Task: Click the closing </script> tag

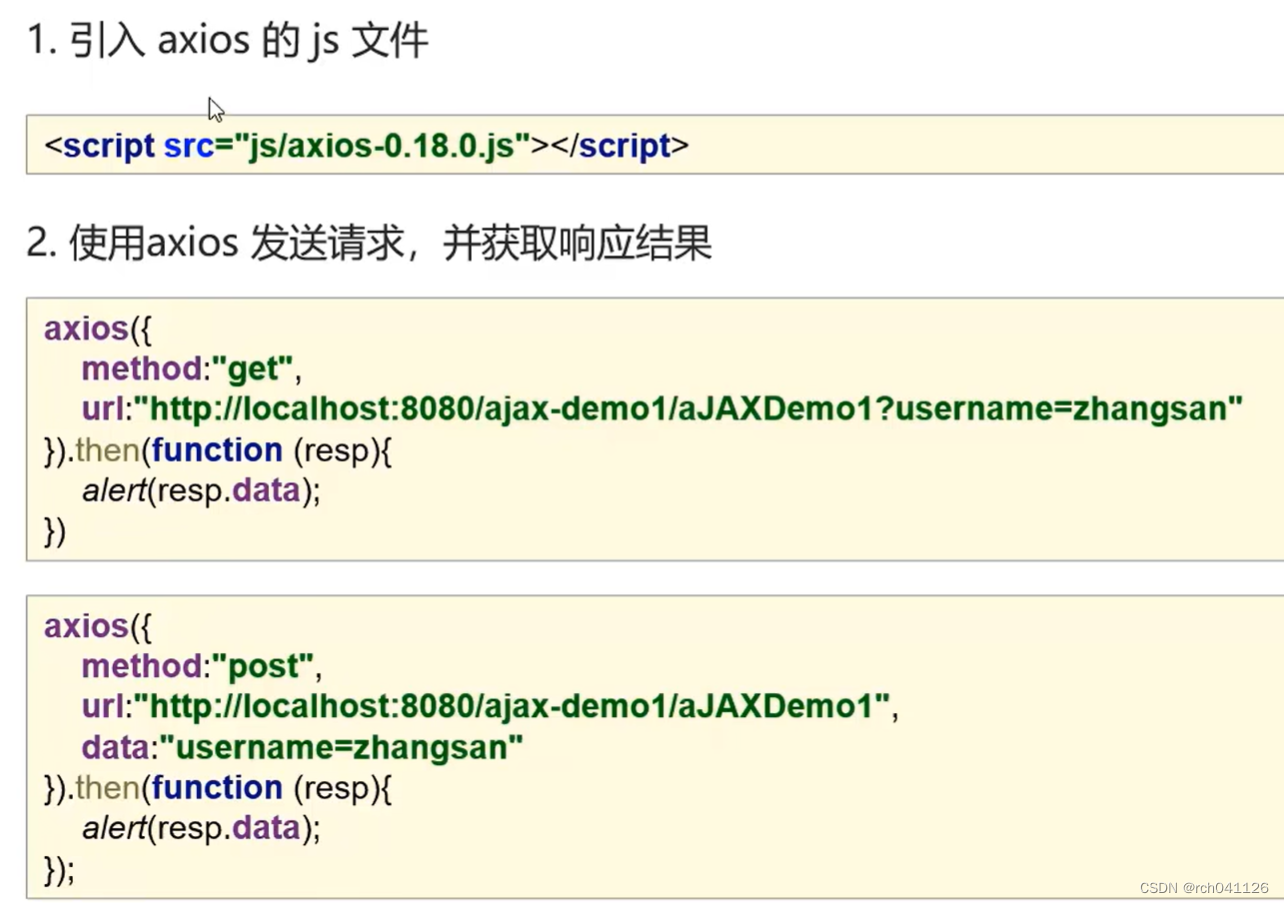Action: pos(620,146)
